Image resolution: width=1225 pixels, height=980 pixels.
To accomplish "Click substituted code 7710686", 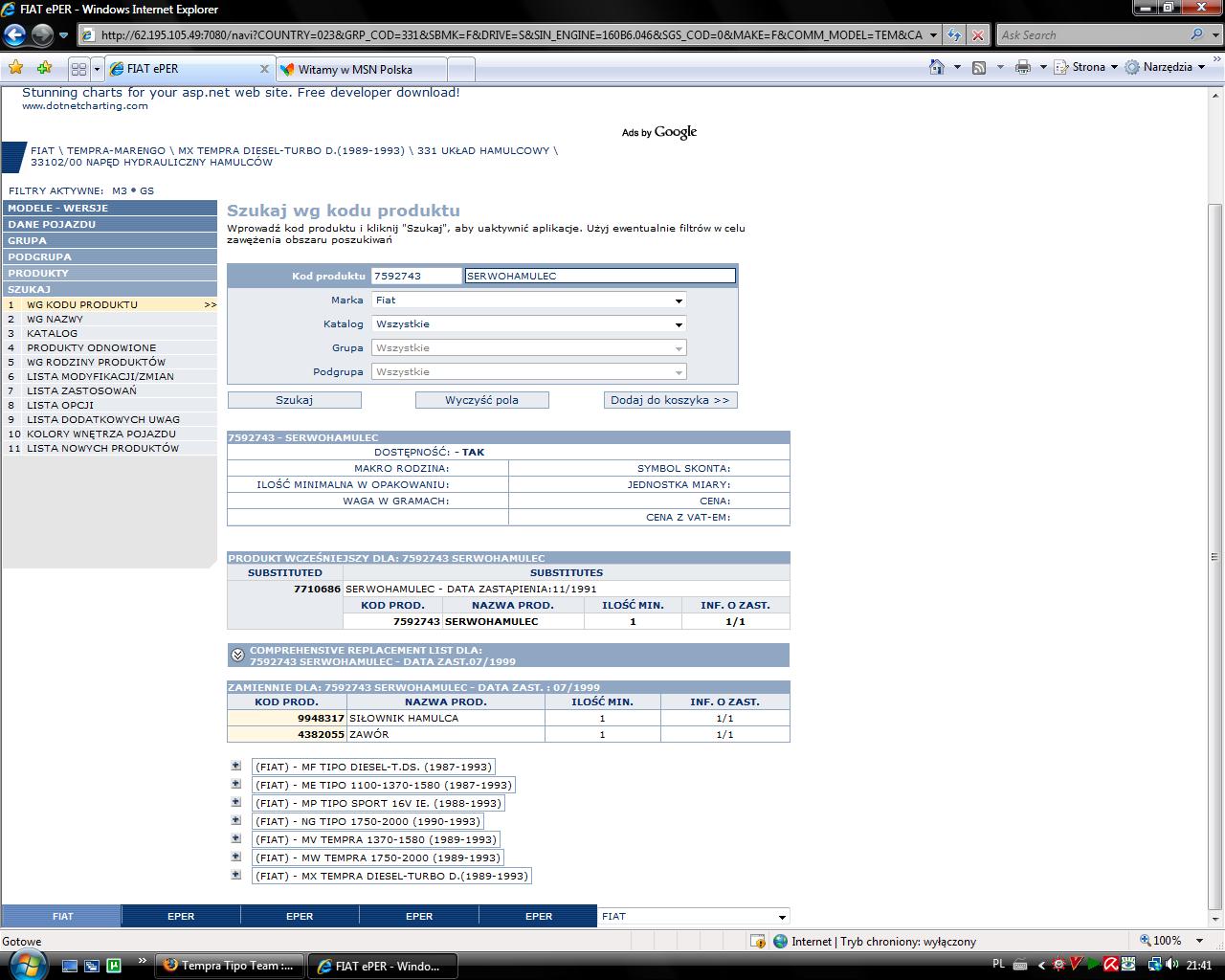I will pyautogui.click(x=317, y=589).
